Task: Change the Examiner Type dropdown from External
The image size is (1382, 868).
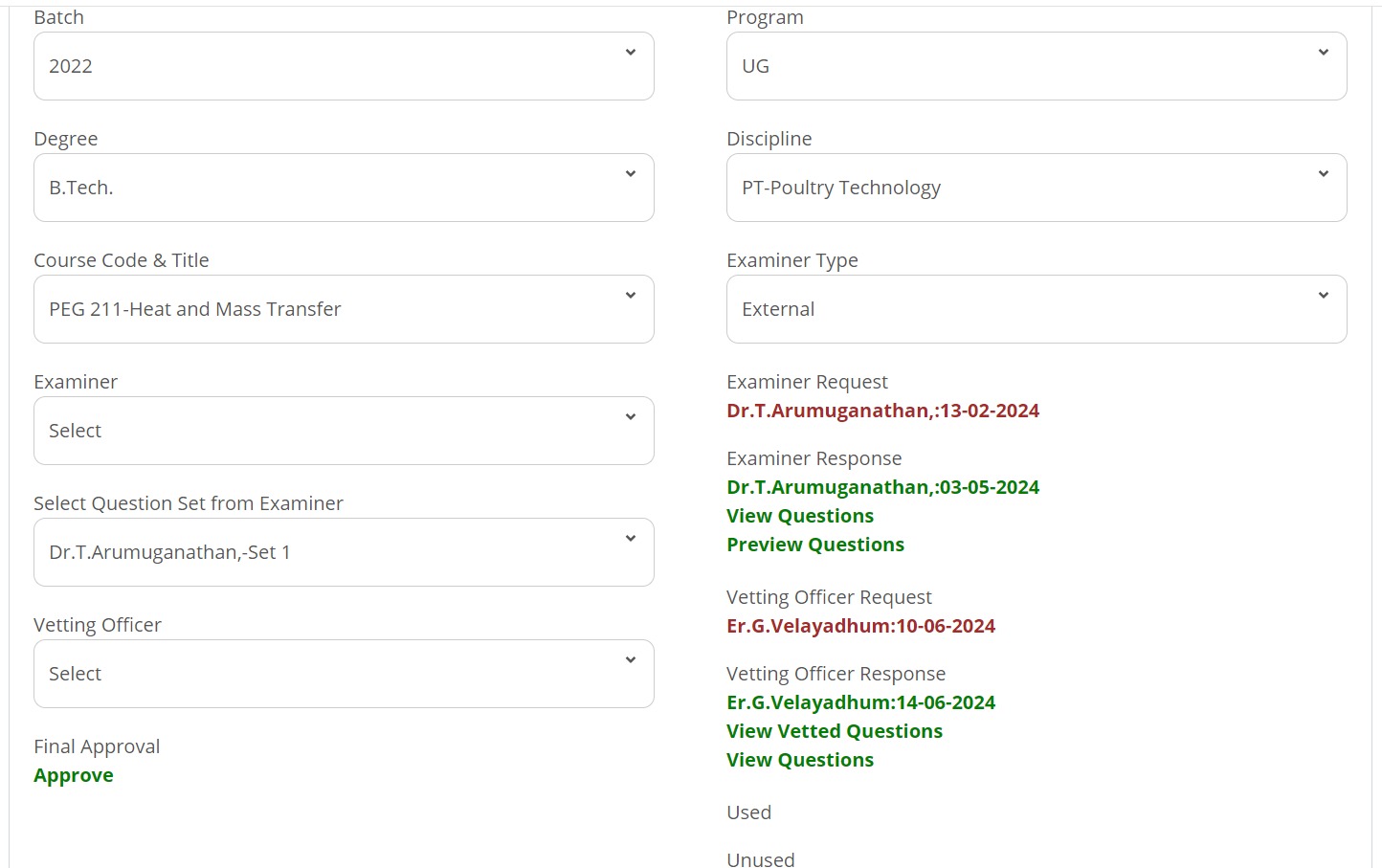Action: tap(1036, 309)
